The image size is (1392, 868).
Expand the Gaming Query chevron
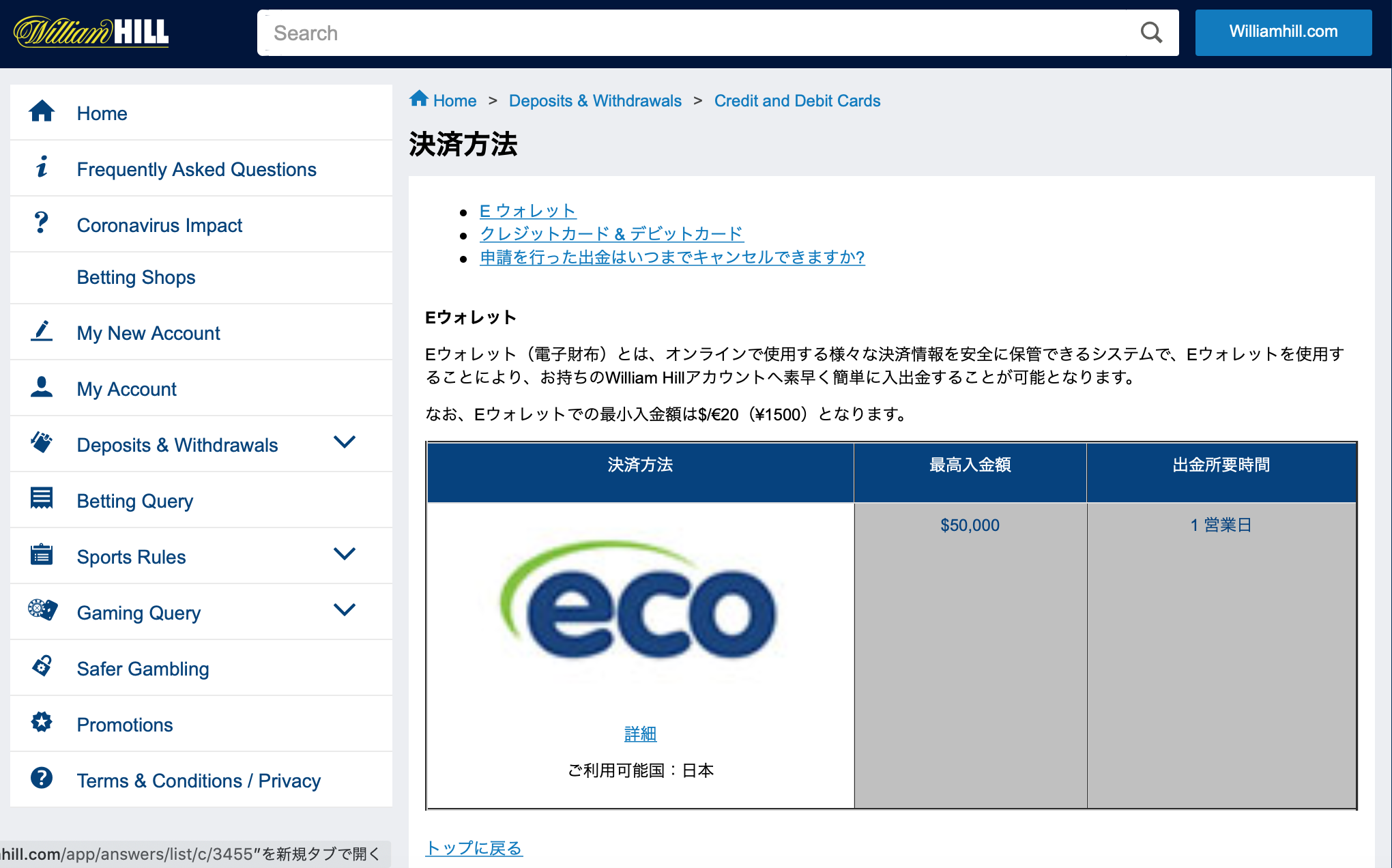click(x=345, y=610)
